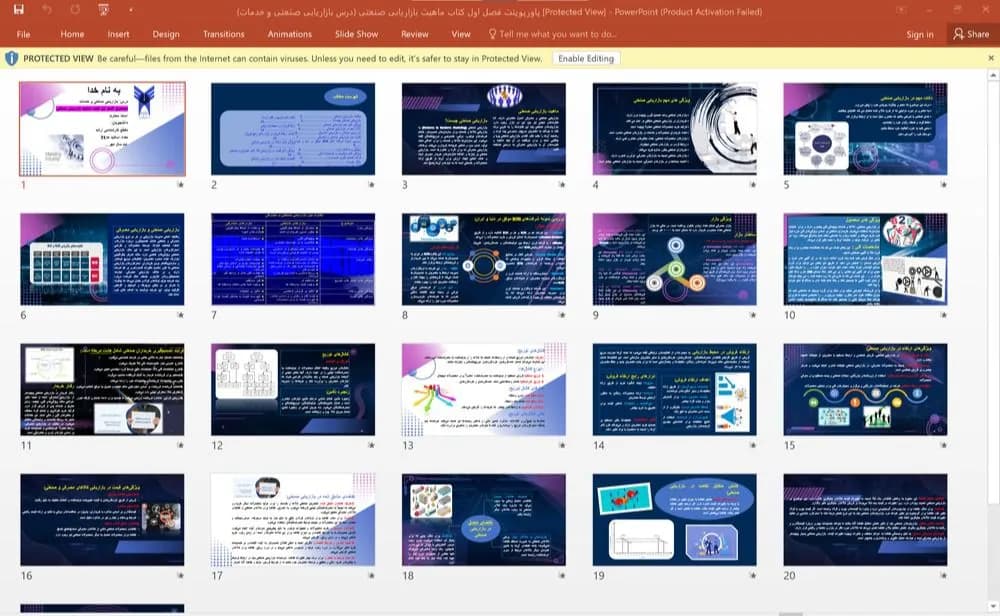The width and height of the screenshot is (1000, 616).
Task: Open the Design tab
Action: click(166, 34)
